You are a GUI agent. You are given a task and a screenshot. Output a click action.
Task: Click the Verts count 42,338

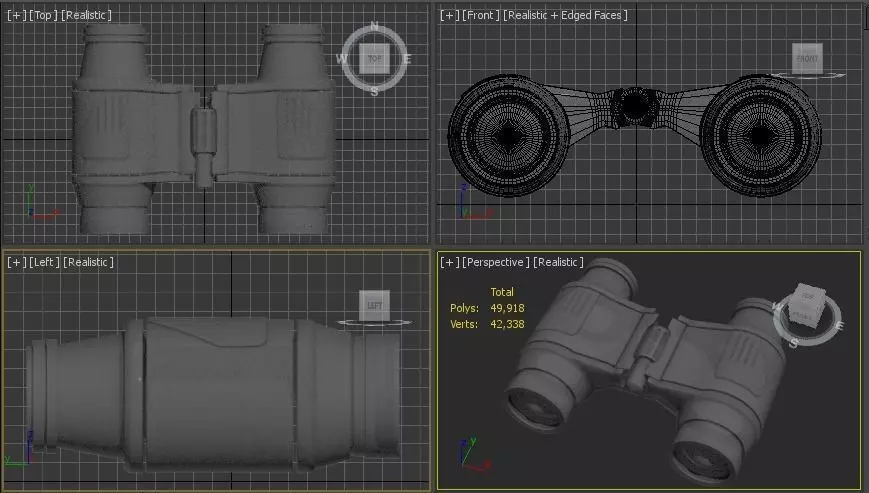[507, 324]
